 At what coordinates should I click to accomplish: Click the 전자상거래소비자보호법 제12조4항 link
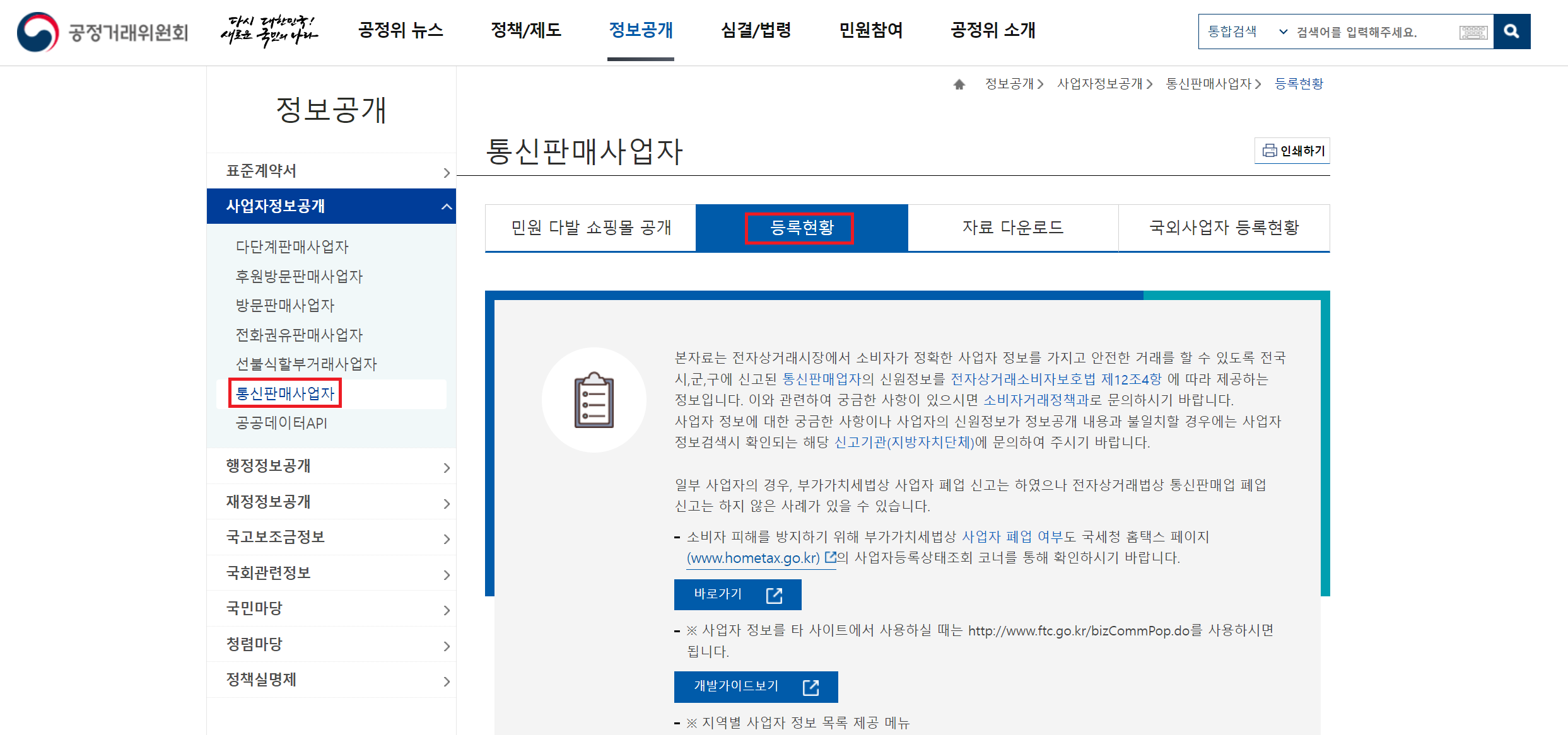click(x=1055, y=379)
